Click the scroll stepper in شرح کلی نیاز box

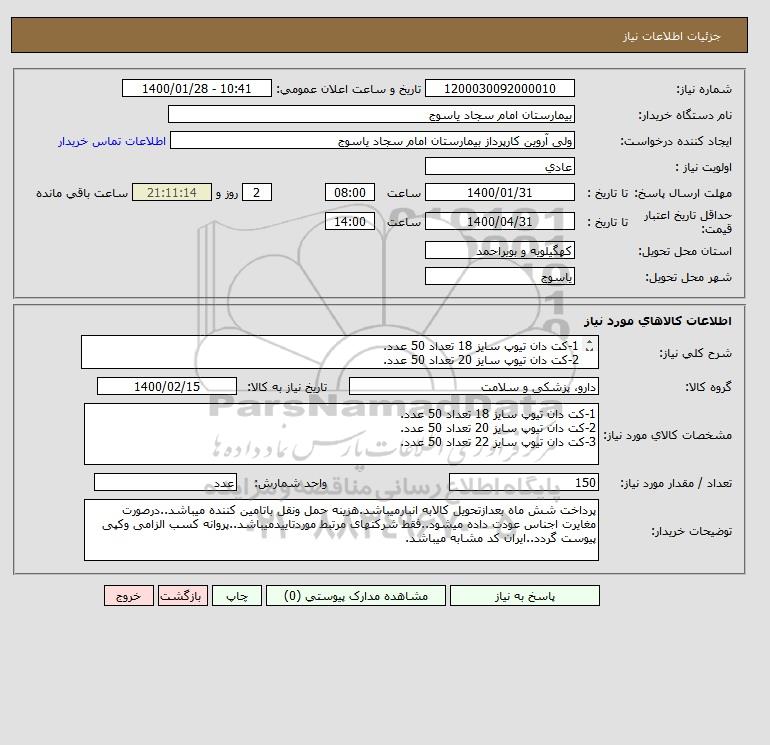point(589,346)
